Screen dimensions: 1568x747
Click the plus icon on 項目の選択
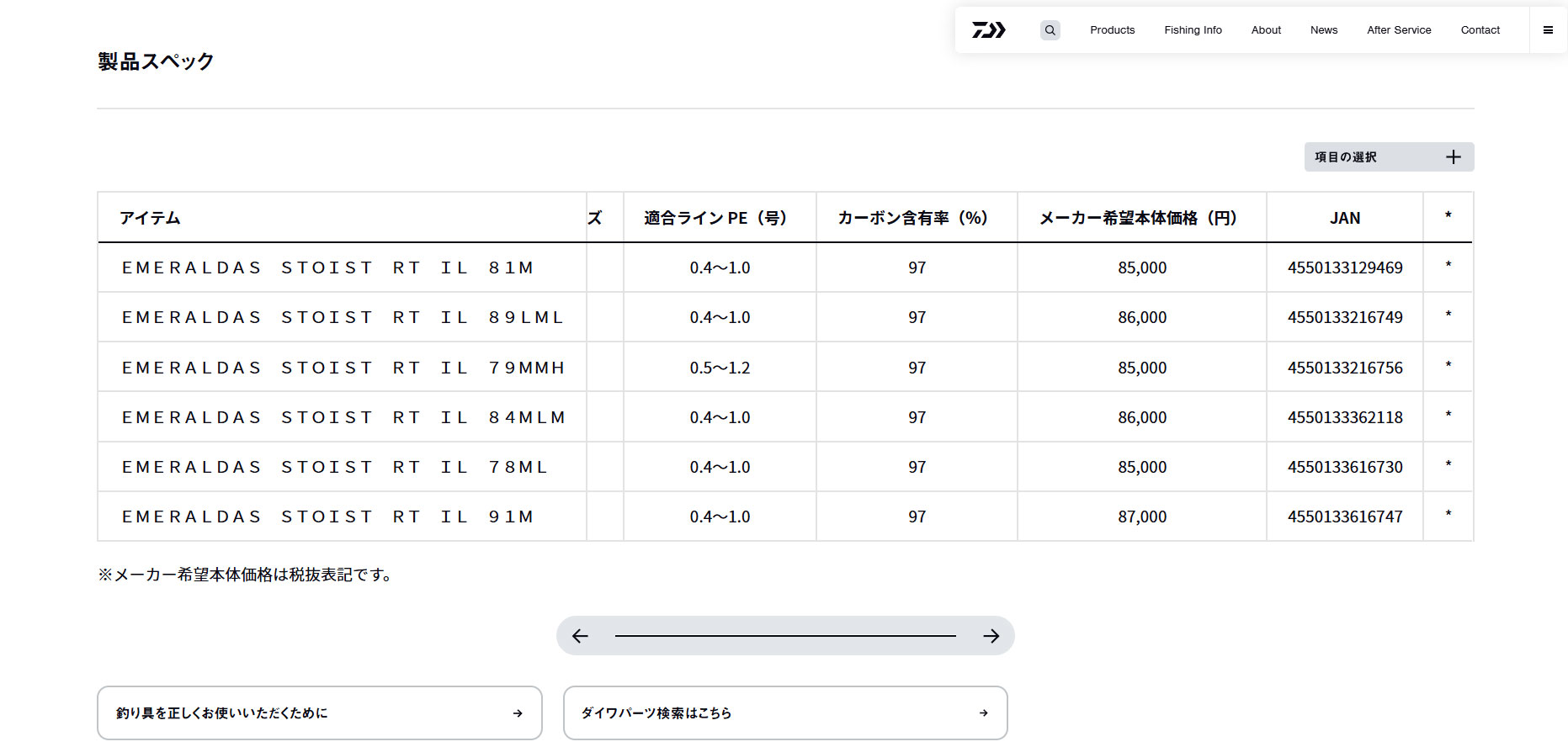coord(1454,157)
